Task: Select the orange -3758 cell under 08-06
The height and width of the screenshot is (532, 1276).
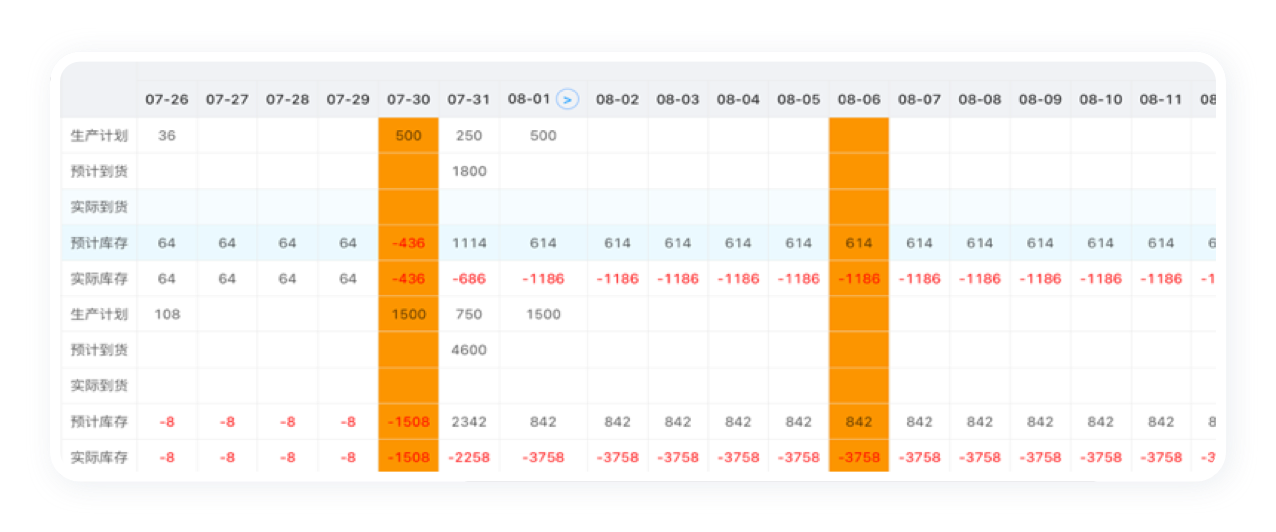Action: point(859,457)
